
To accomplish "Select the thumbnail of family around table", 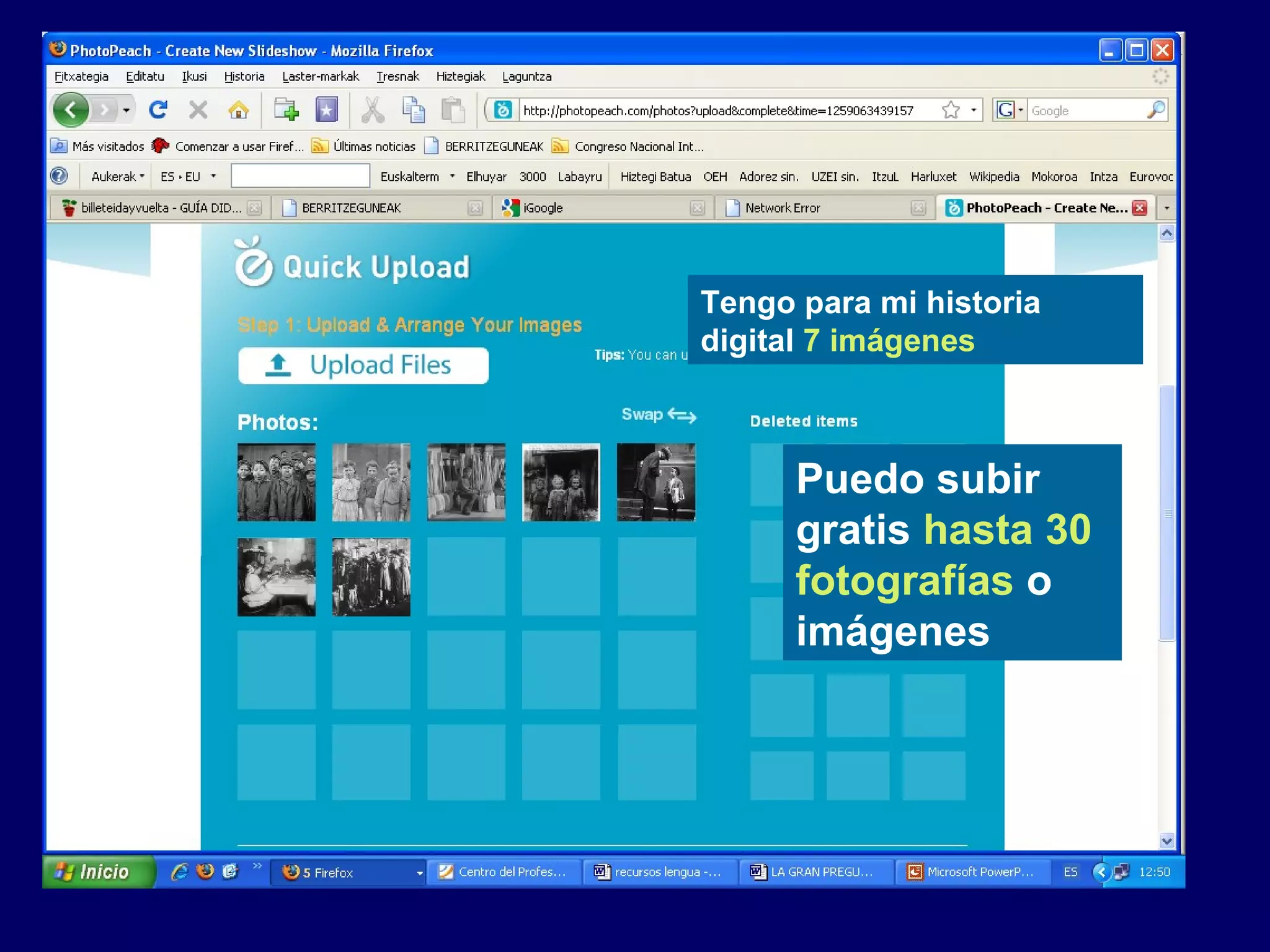I will [277, 577].
